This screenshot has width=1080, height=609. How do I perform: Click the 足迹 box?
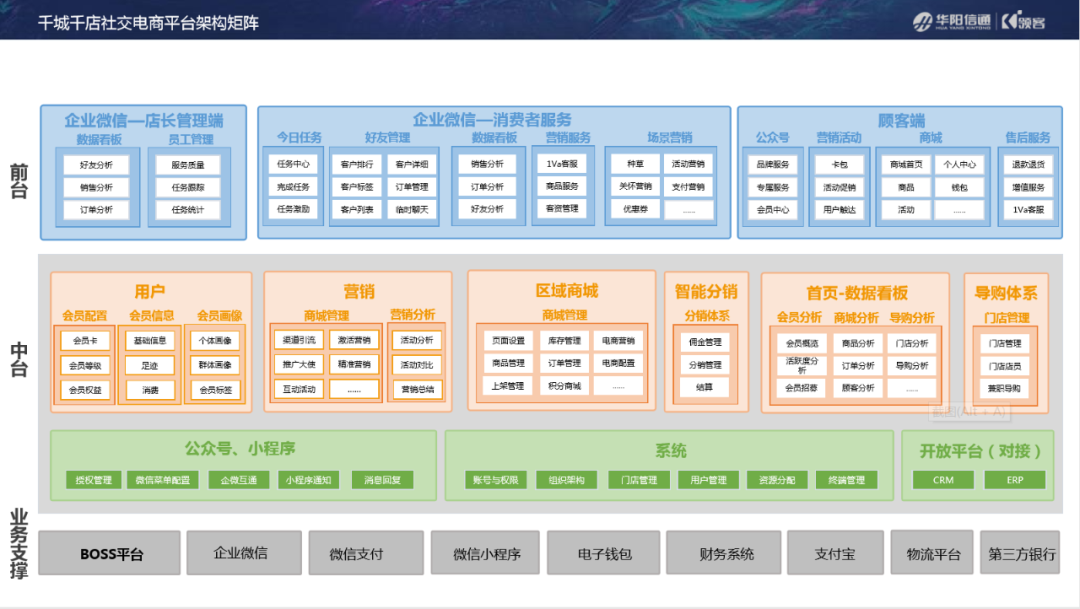(150, 365)
